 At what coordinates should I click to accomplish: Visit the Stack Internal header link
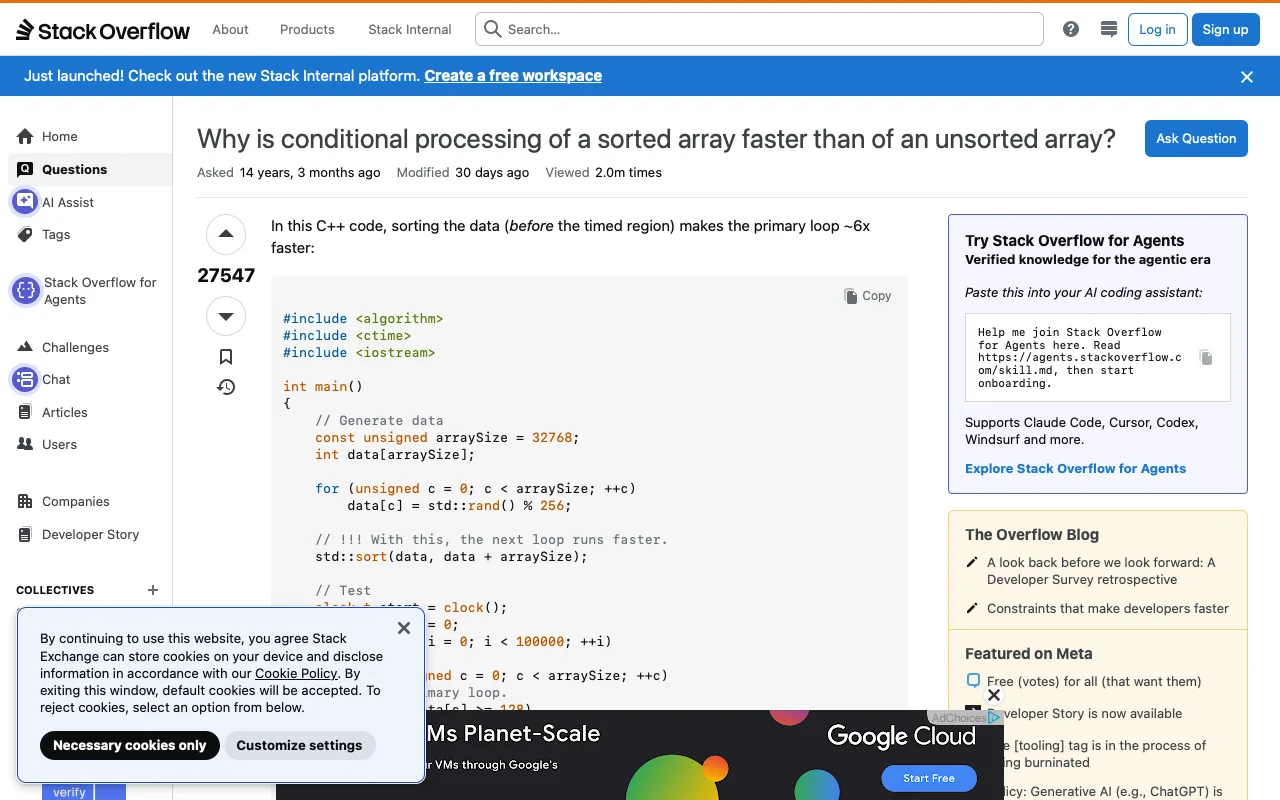[x=410, y=29]
